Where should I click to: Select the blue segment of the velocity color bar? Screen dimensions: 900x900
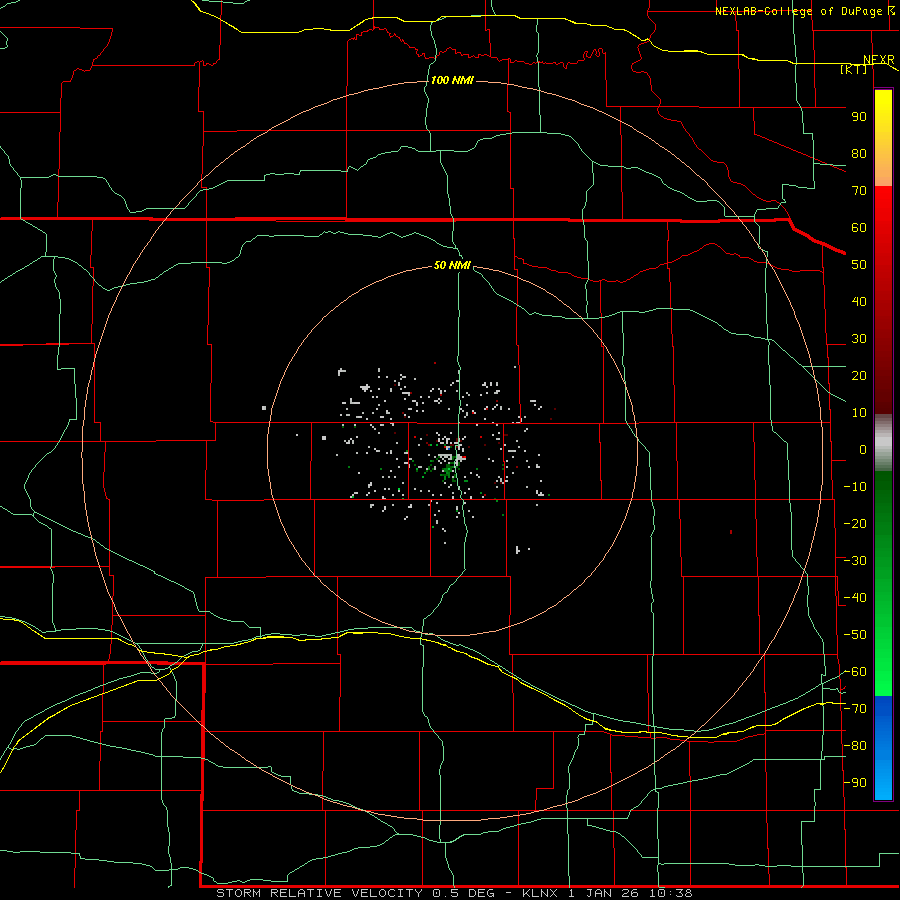click(883, 748)
